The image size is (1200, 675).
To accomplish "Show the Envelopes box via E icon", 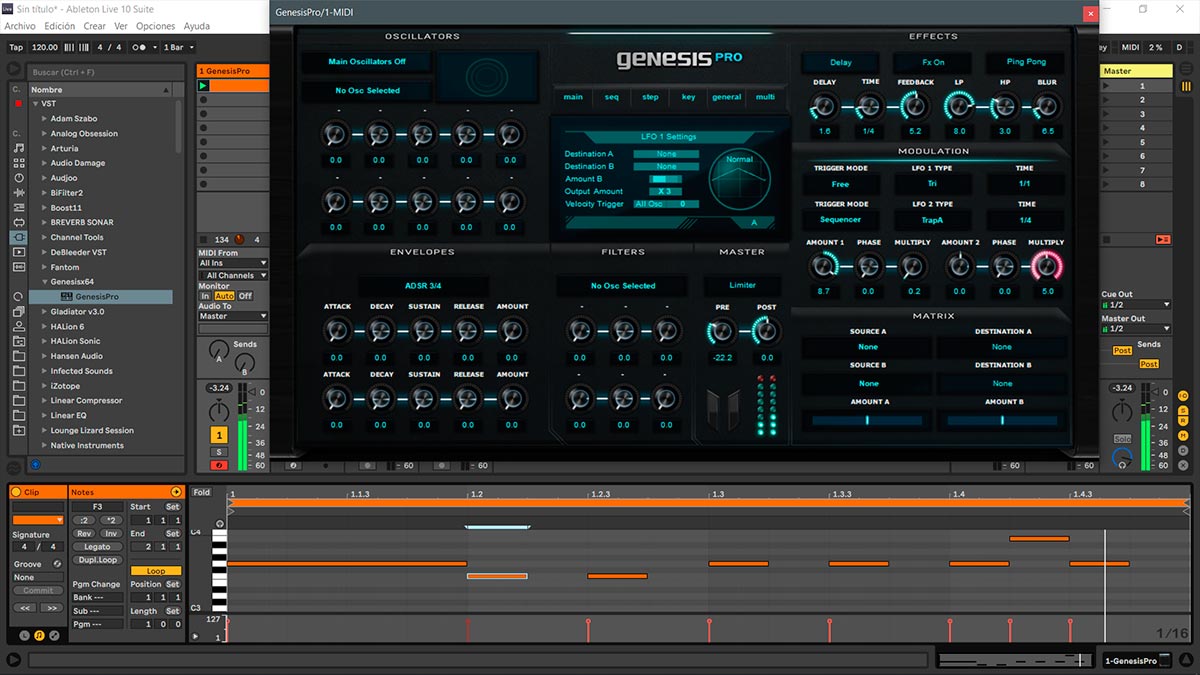I will click(54, 636).
